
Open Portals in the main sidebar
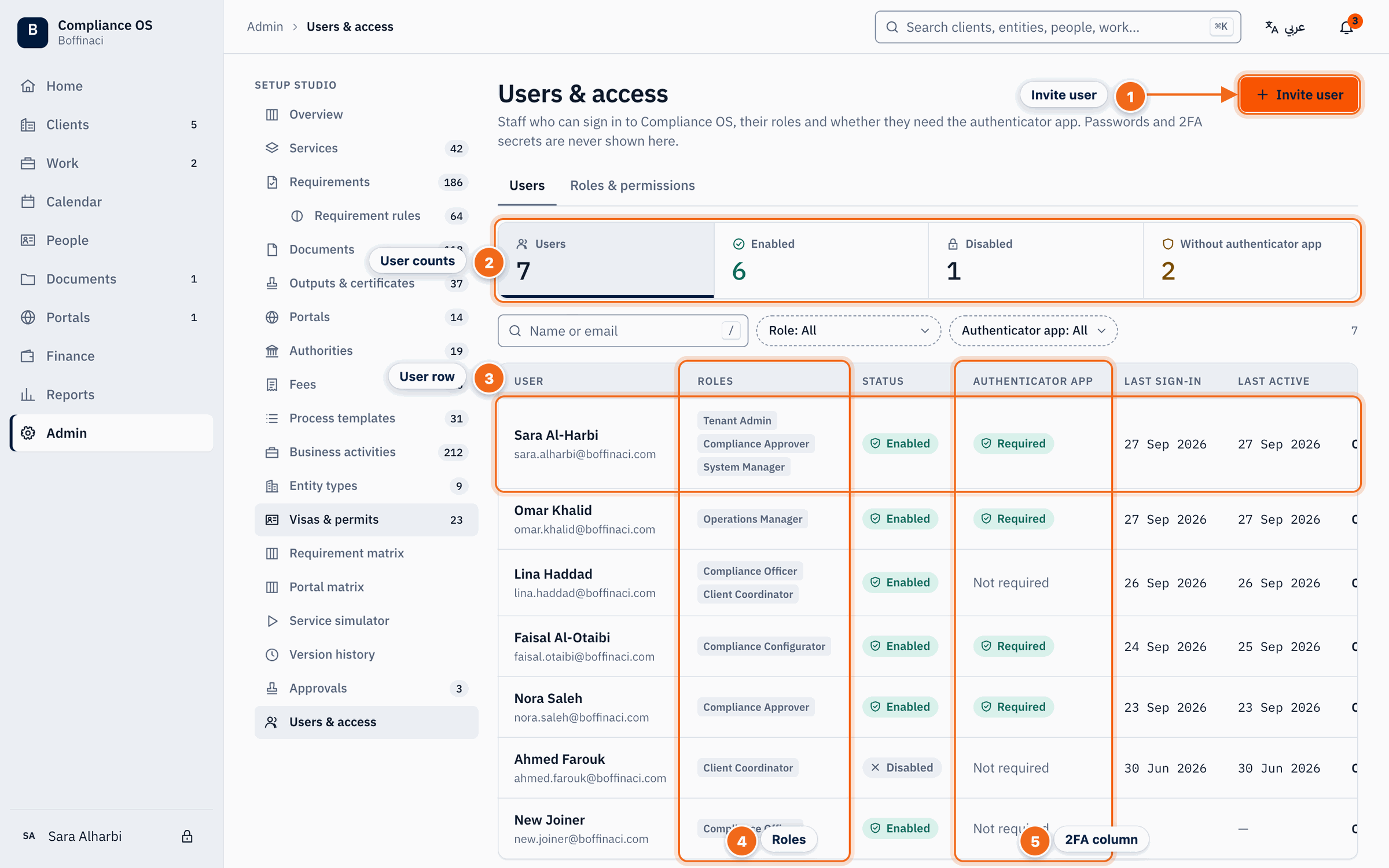pyautogui.click(x=112, y=317)
